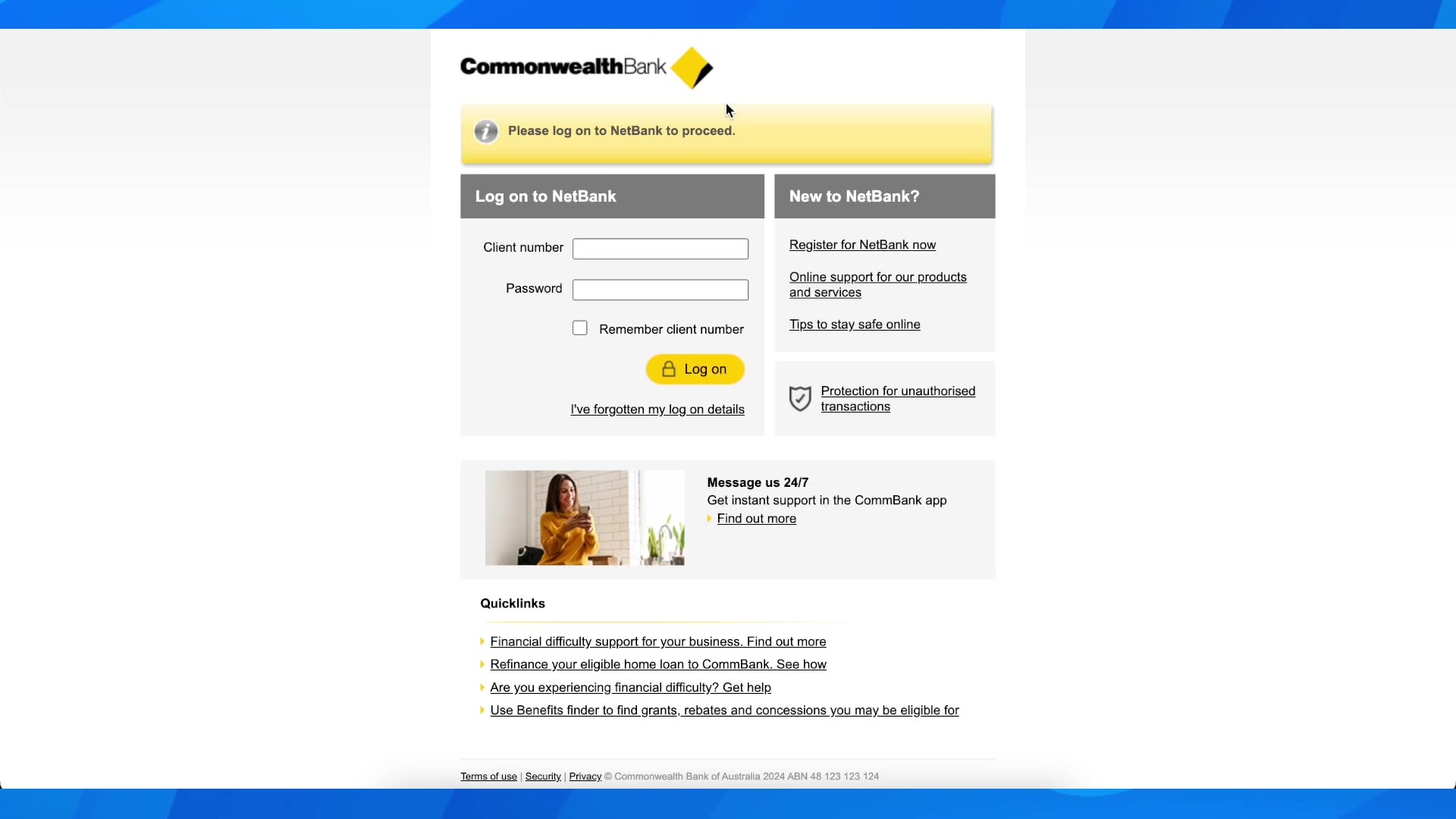
Task: Click the Privacy footer link
Action: coord(584,776)
